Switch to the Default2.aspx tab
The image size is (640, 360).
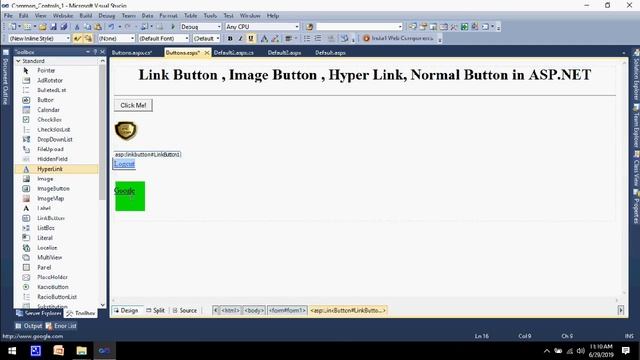pos(284,53)
